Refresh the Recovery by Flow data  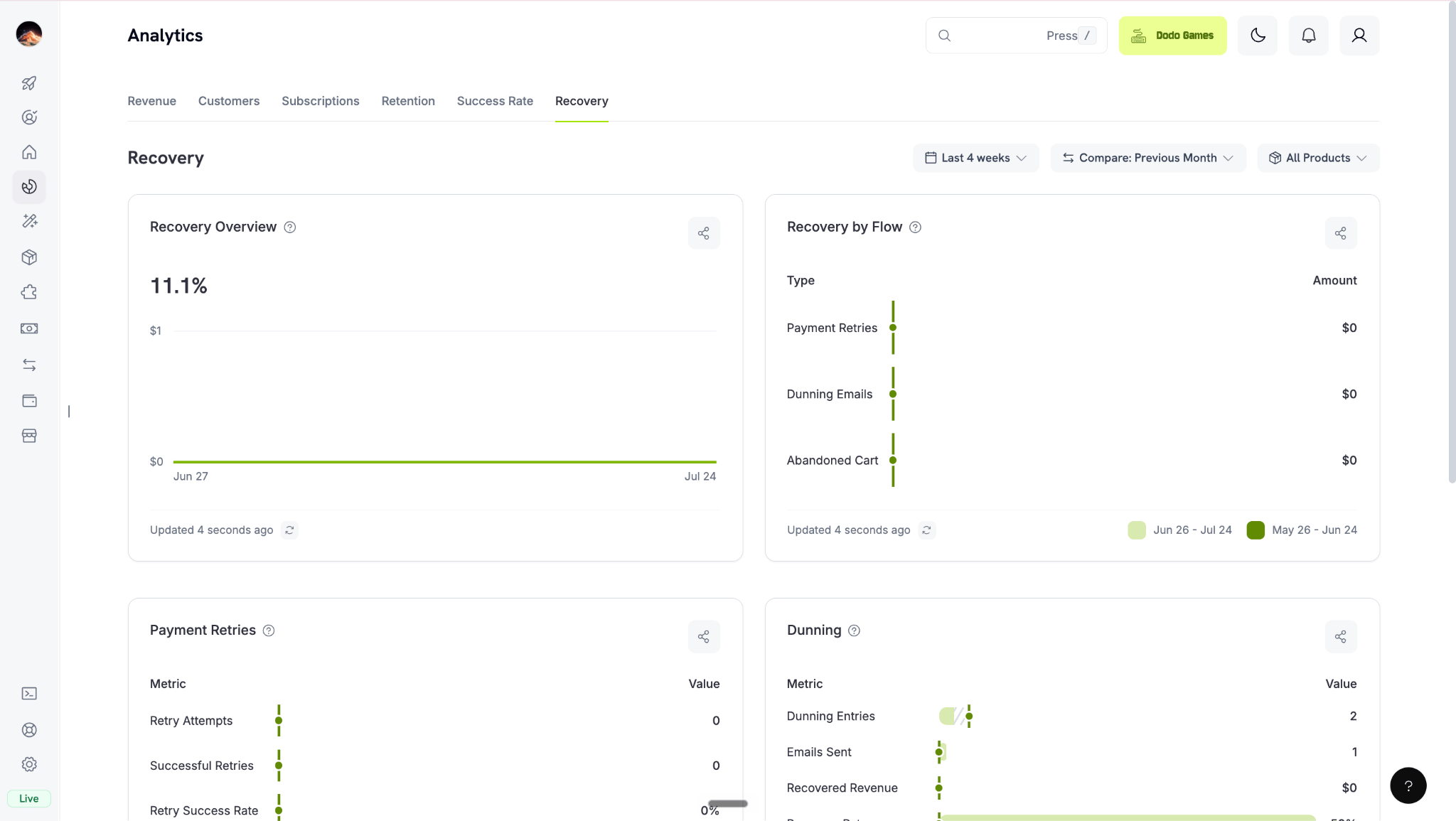point(926,530)
